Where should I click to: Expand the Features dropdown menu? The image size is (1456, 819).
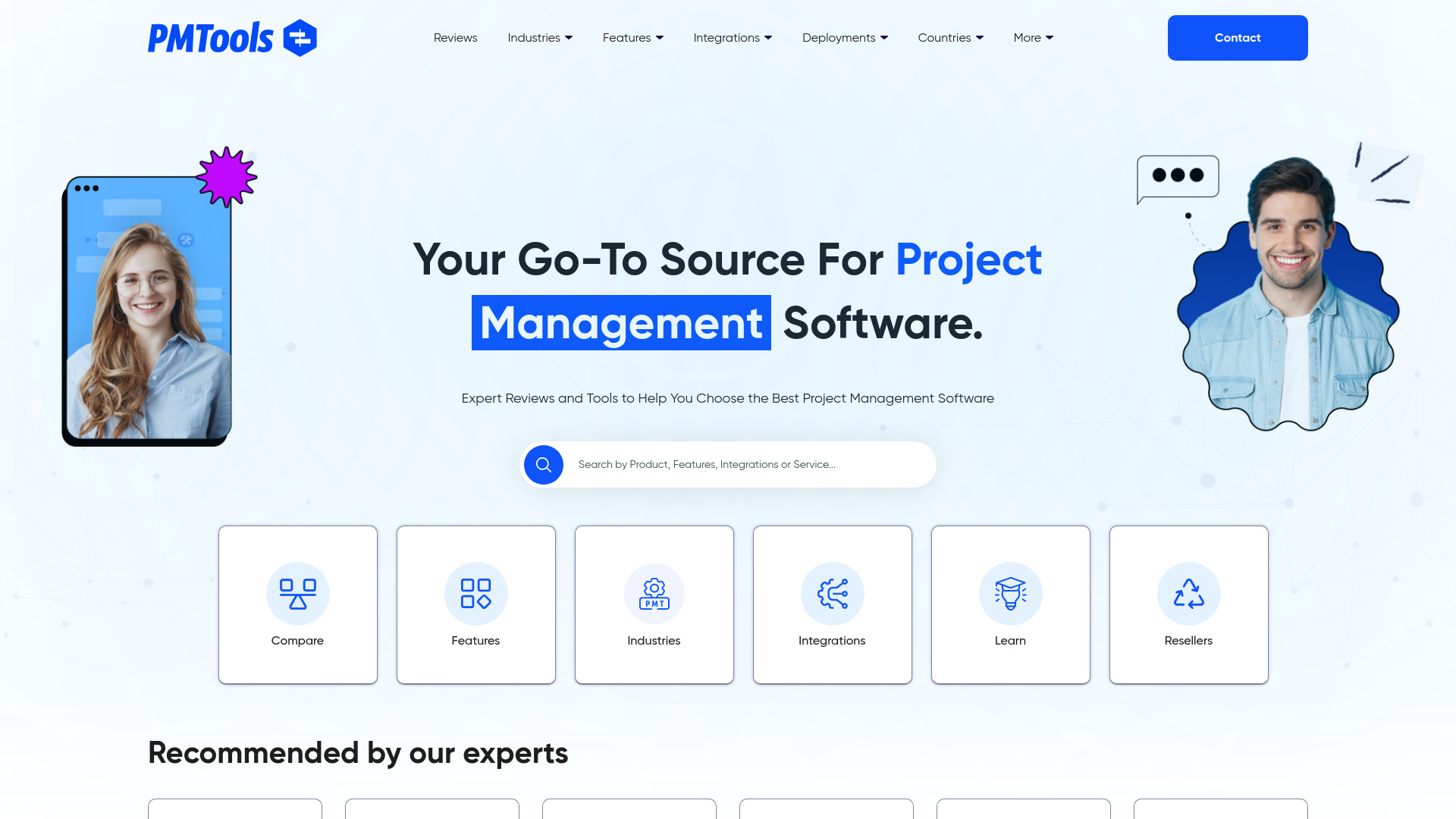click(632, 37)
